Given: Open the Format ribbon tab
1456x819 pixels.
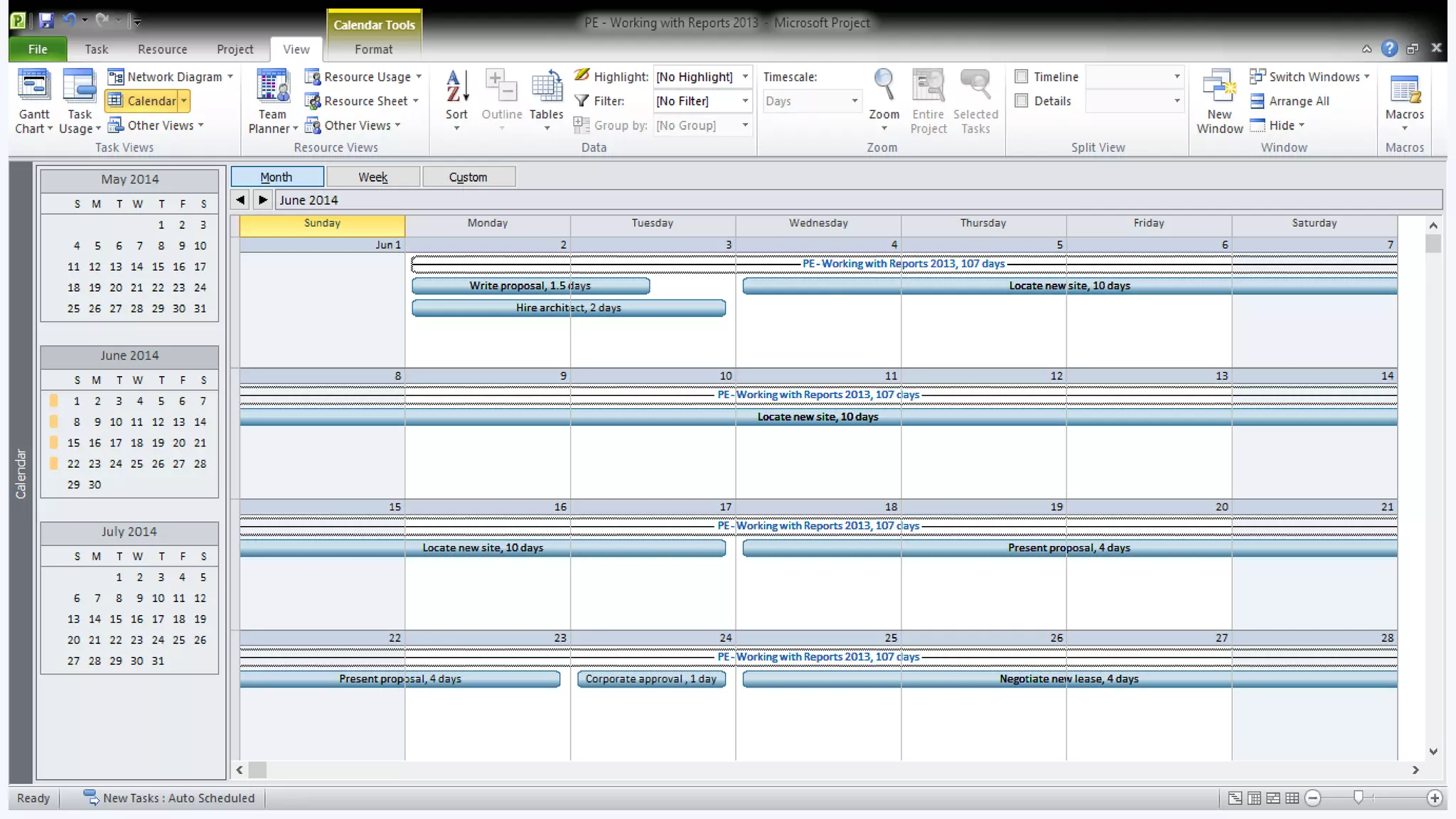Looking at the screenshot, I should 373,49.
